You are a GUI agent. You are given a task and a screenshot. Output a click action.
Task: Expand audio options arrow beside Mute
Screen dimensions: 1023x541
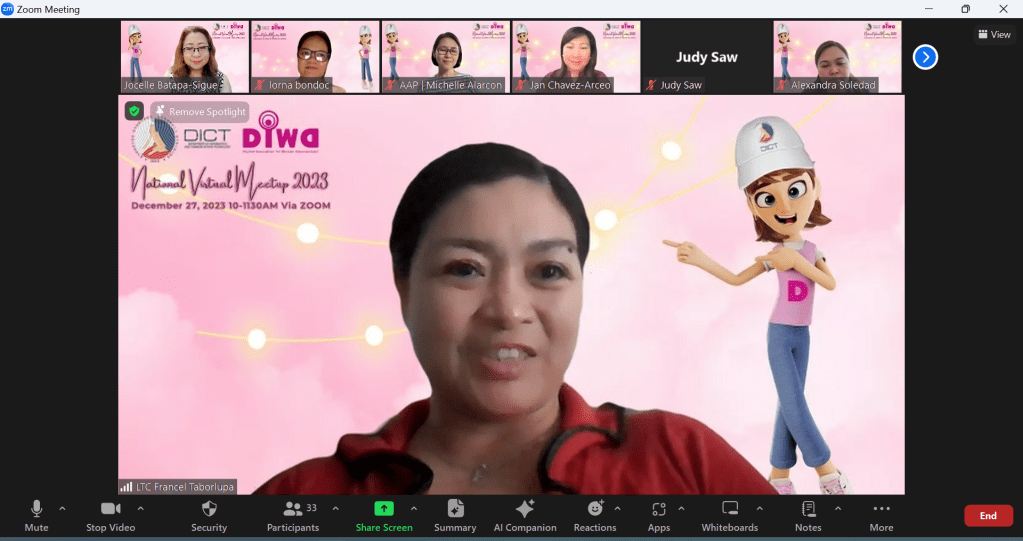(62, 508)
